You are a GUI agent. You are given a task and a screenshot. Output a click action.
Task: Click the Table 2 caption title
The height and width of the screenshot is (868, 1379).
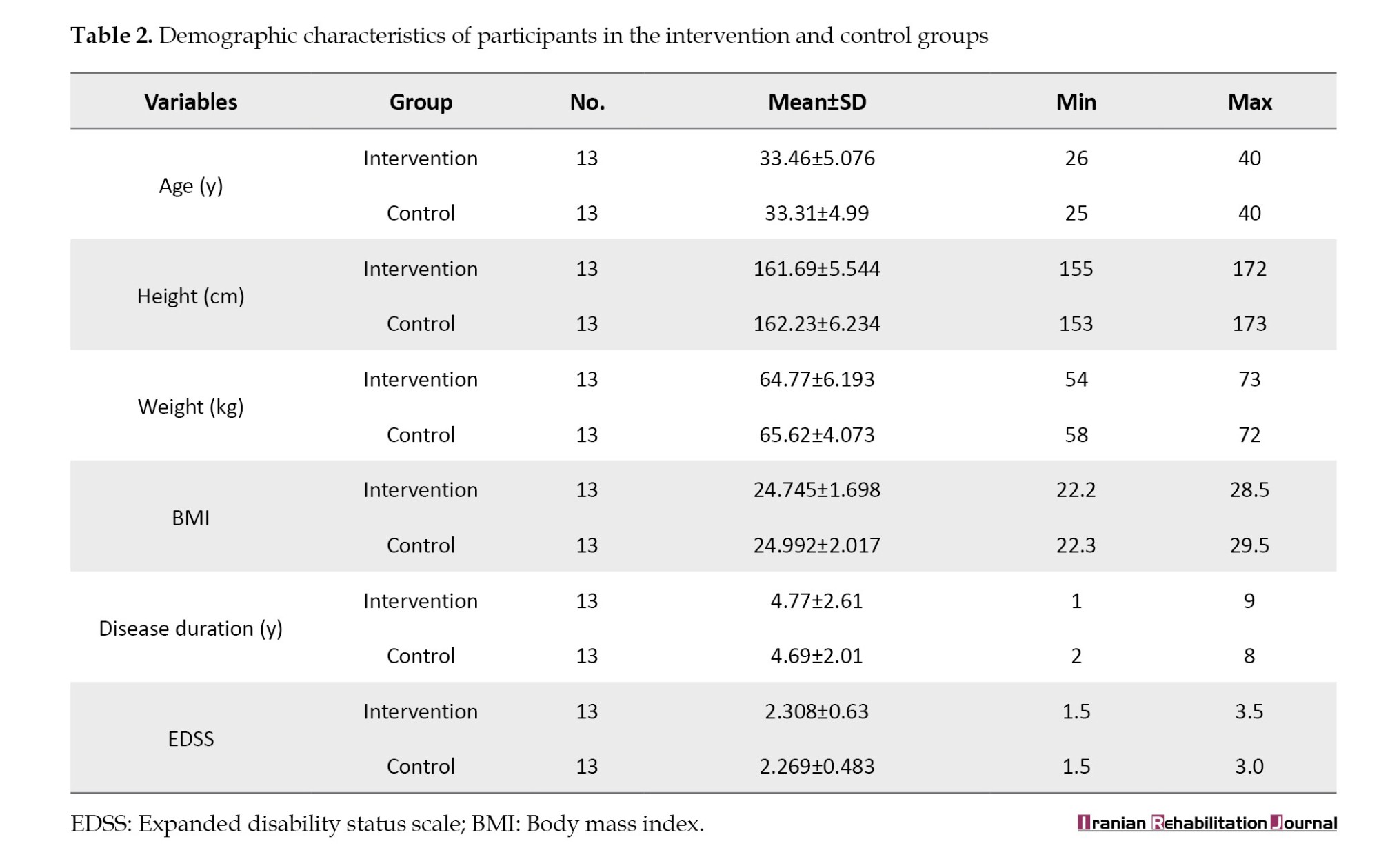click(529, 35)
